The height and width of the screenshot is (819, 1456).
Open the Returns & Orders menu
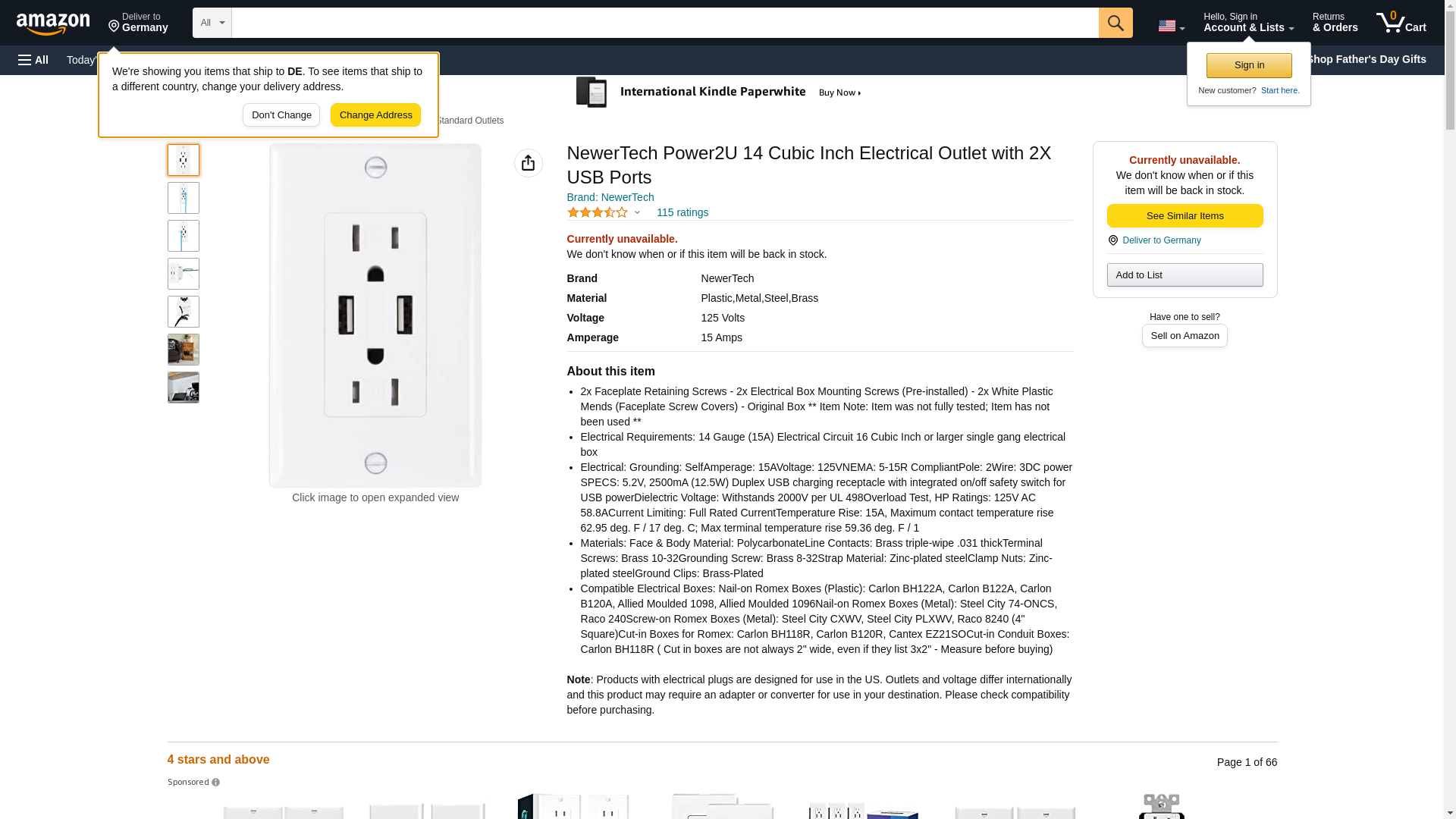[x=1335, y=23]
